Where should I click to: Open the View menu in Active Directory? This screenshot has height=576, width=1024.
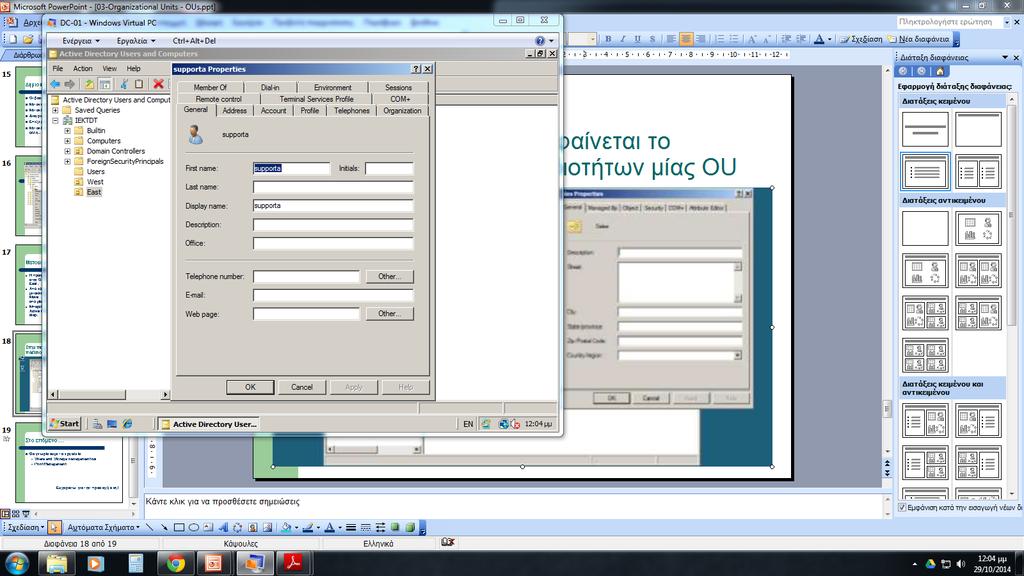(x=109, y=69)
